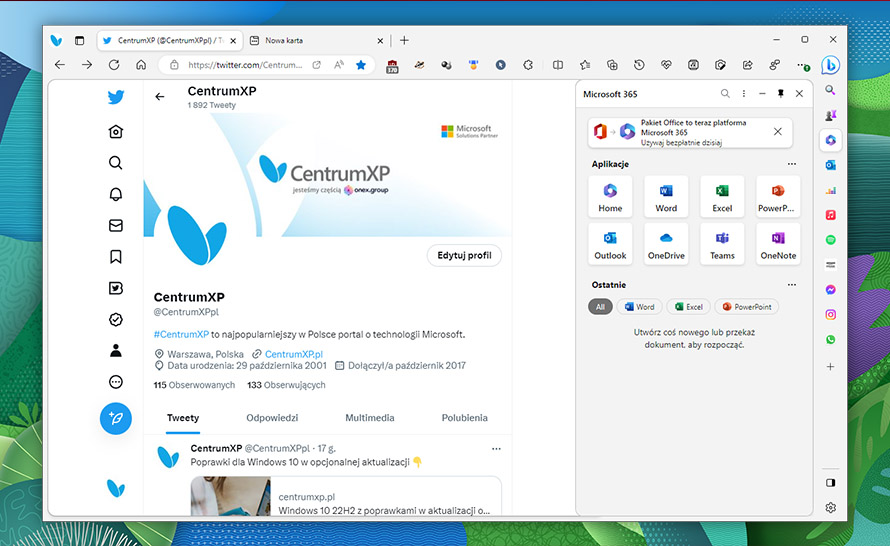890x546 pixels.
Task: Switch to the Multimedia tab
Action: pos(370,418)
